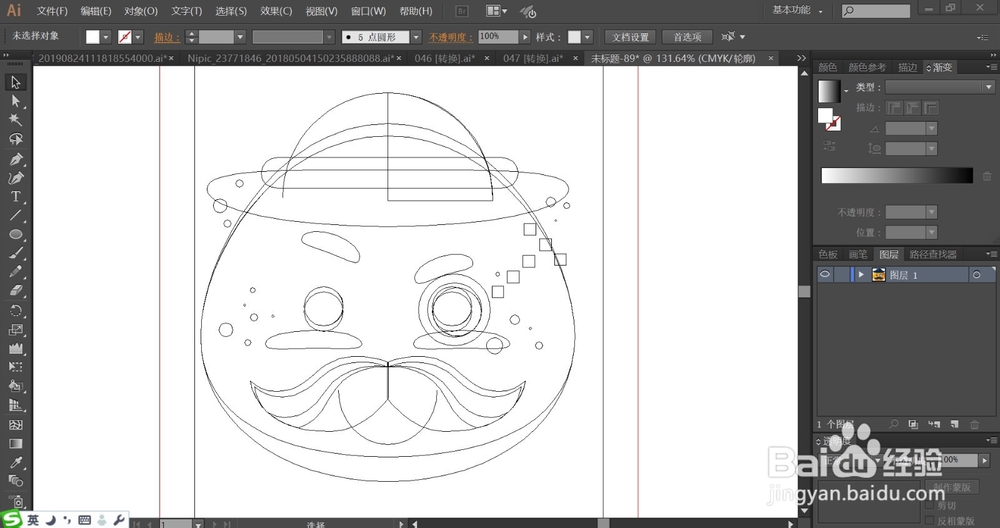Select the Paintbrush tool

click(15, 253)
